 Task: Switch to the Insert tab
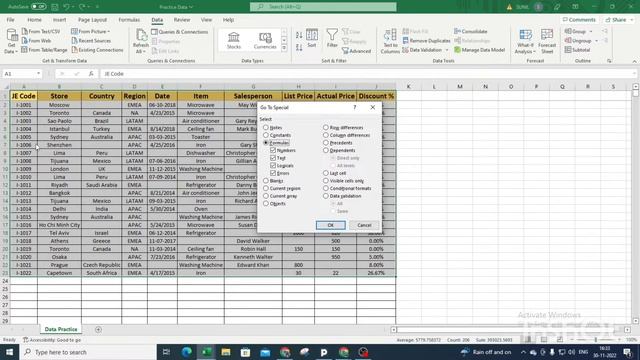tap(59, 20)
